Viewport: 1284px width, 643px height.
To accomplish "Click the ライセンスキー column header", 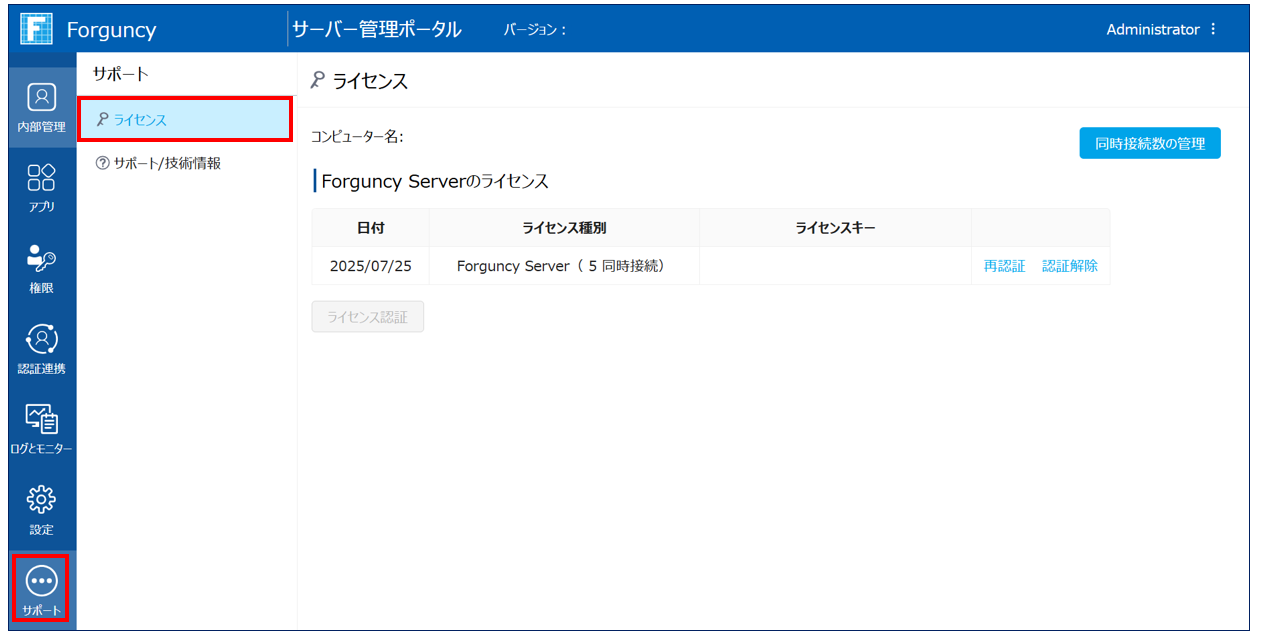I will pyautogui.click(x=835, y=228).
